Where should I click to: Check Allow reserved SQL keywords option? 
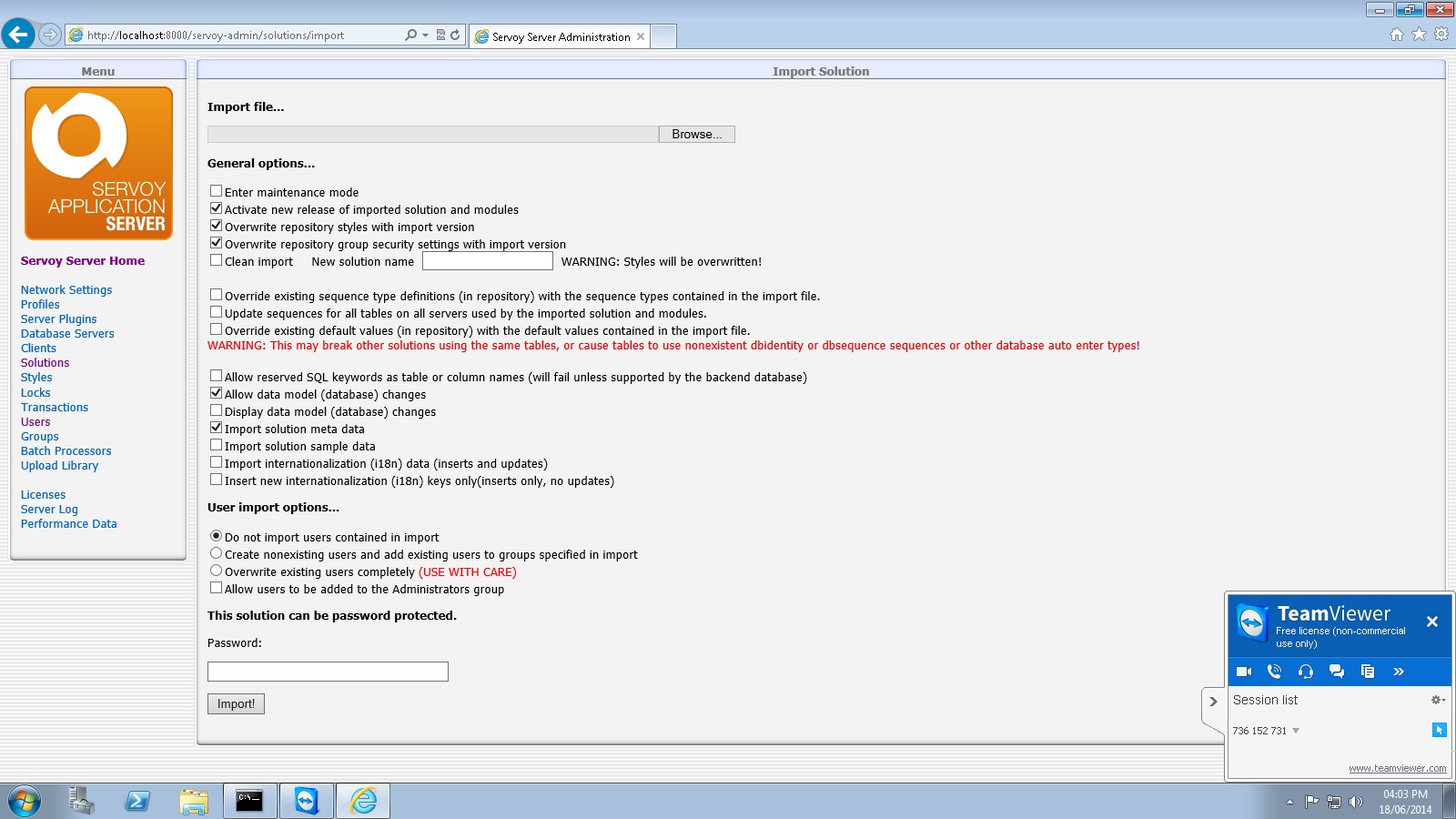click(216, 376)
